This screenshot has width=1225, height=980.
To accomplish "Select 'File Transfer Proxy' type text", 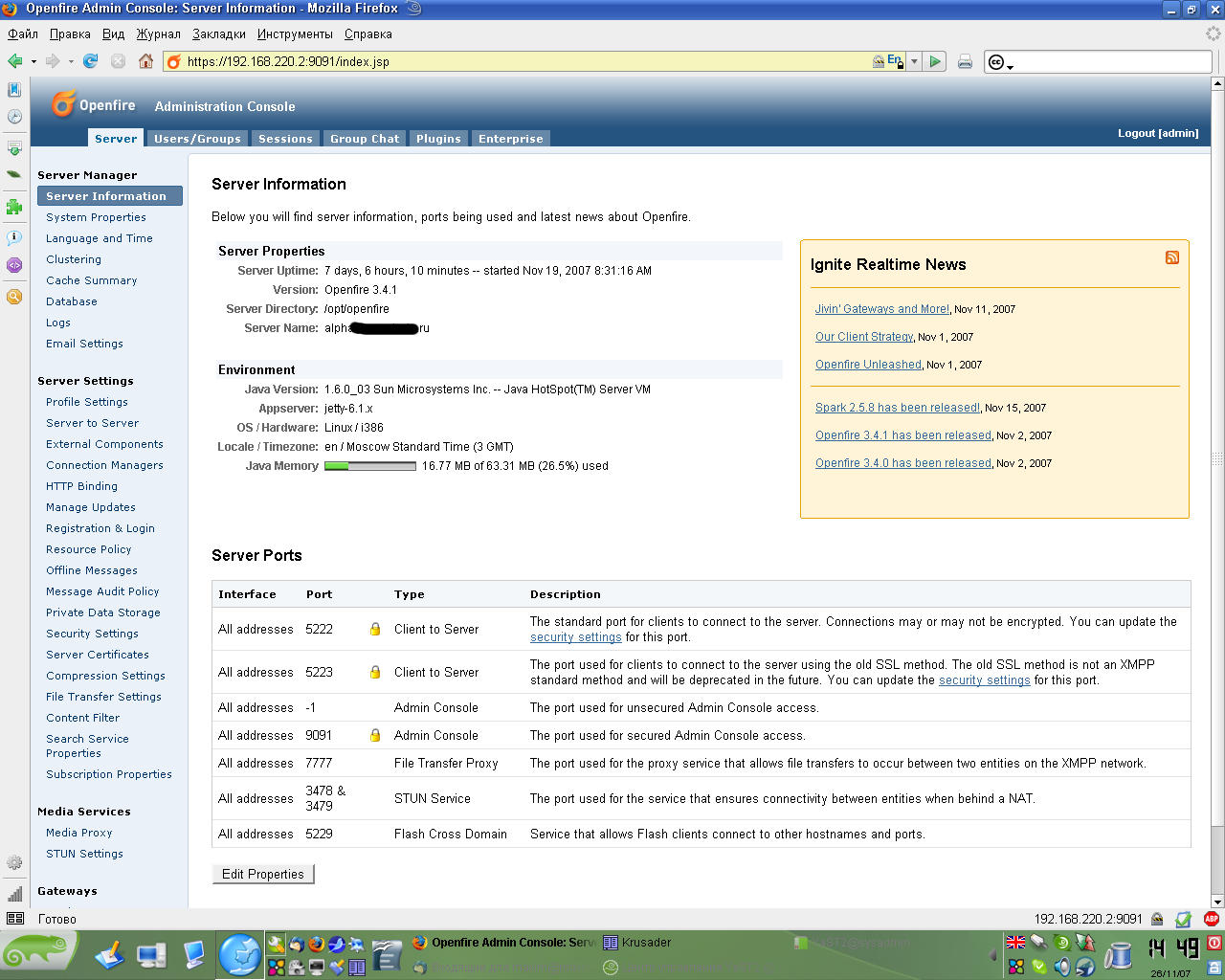I will (x=446, y=763).
